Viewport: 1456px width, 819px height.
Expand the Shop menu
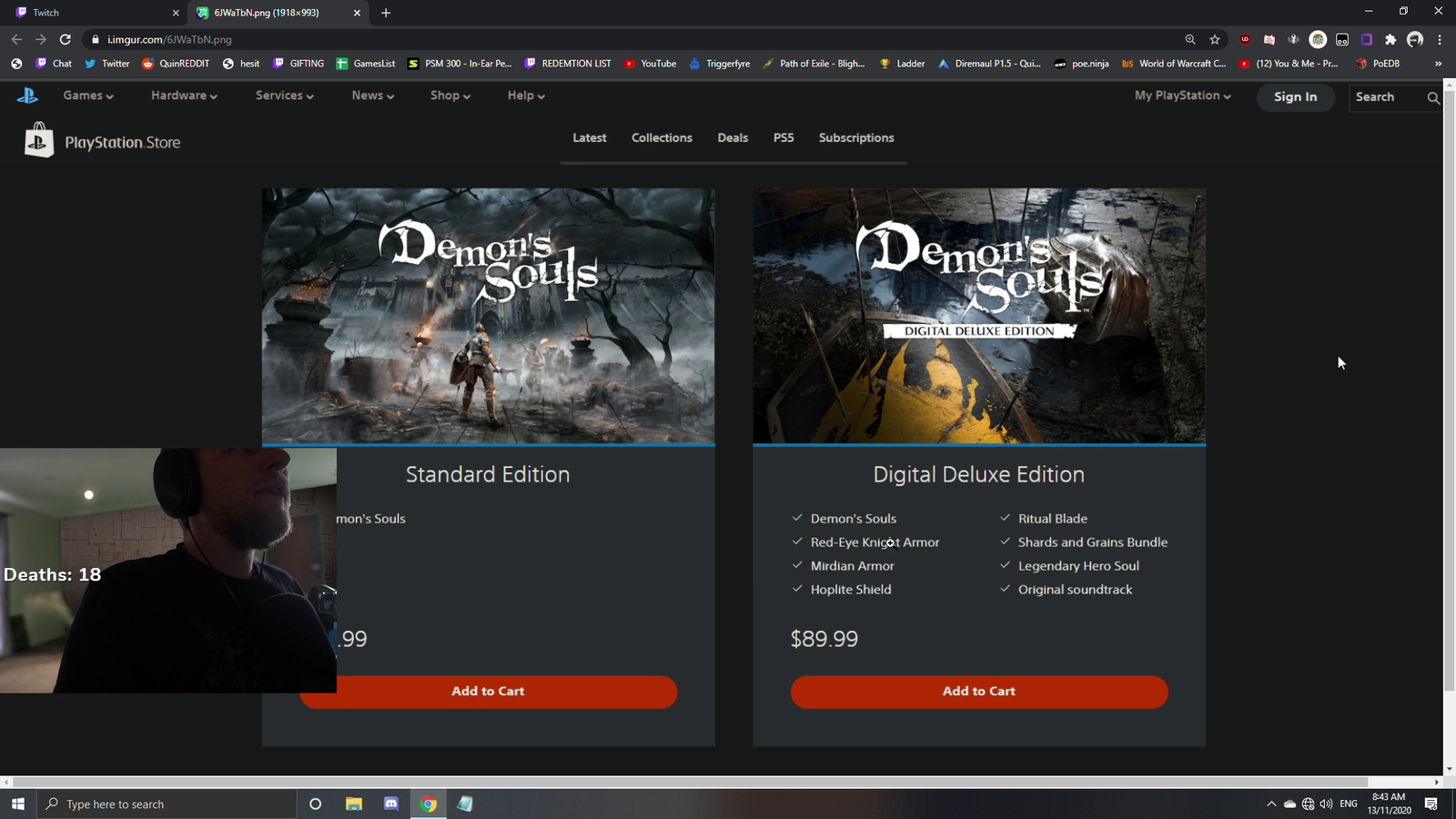450,96
